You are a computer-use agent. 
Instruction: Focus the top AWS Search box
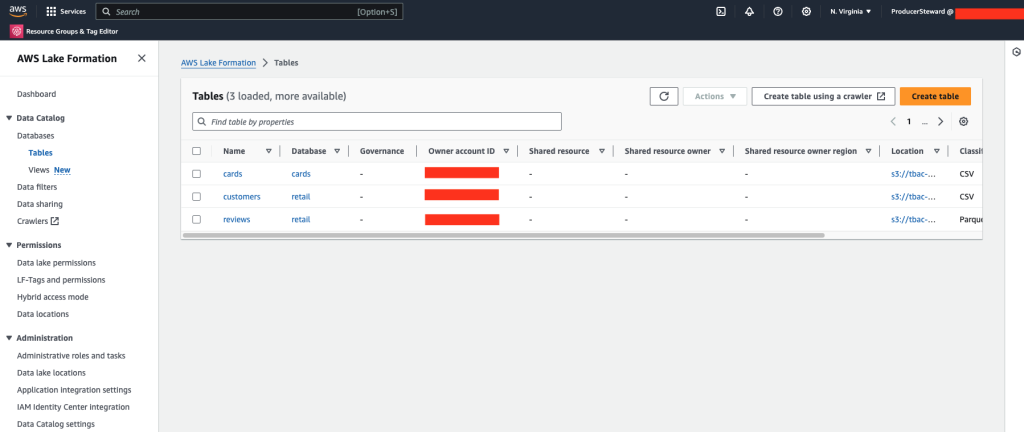point(249,12)
